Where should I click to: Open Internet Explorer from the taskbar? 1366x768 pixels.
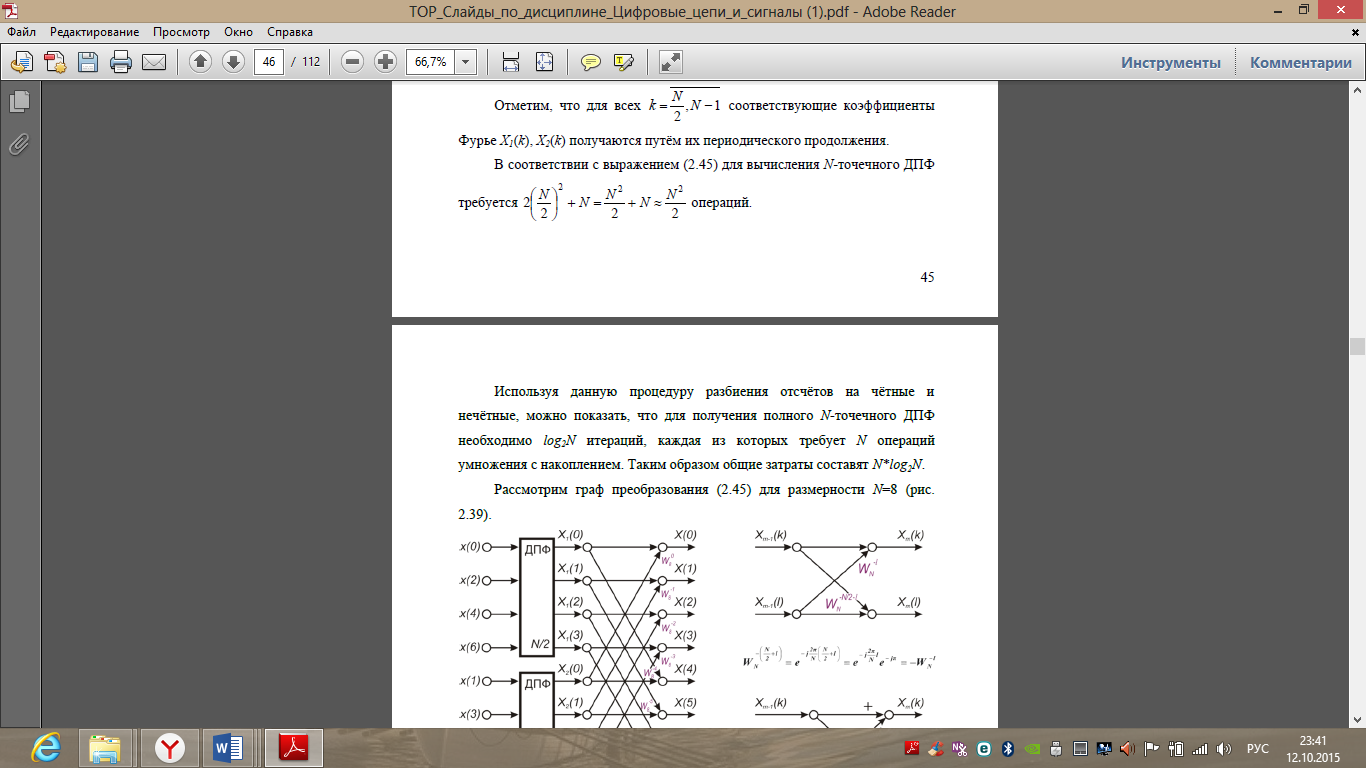click(46, 747)
